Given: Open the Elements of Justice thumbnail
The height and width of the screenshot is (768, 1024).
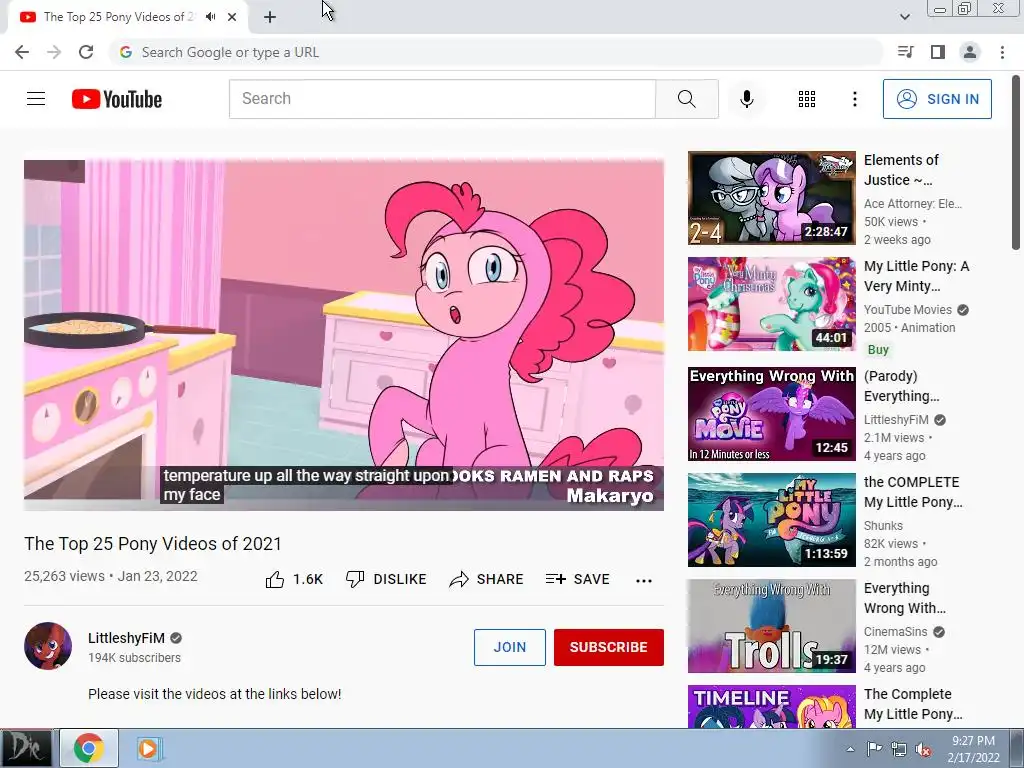Looking at the screenshot, I should (771, 198).
